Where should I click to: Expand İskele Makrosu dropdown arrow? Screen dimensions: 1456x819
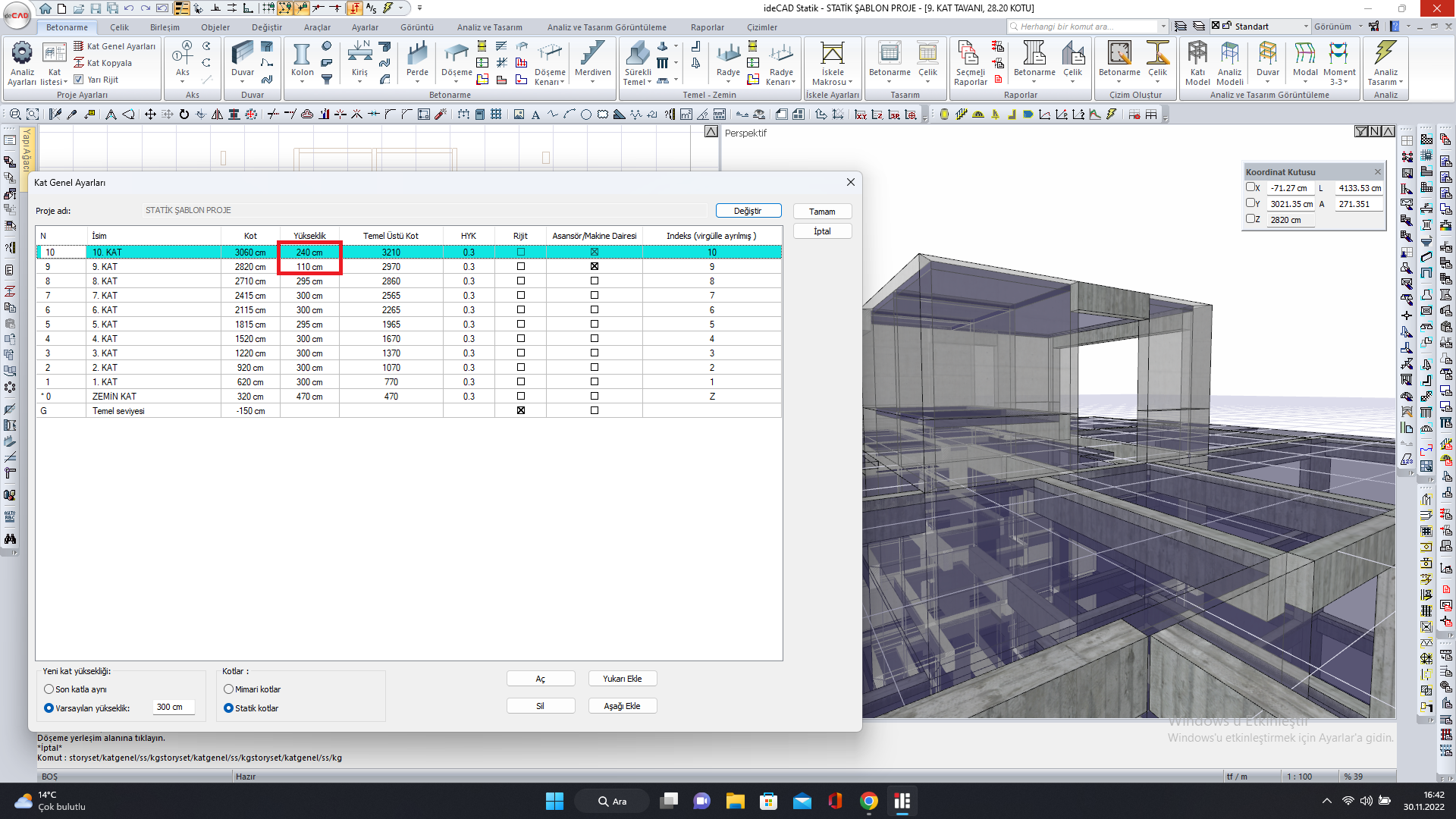[x=851, y=82]
